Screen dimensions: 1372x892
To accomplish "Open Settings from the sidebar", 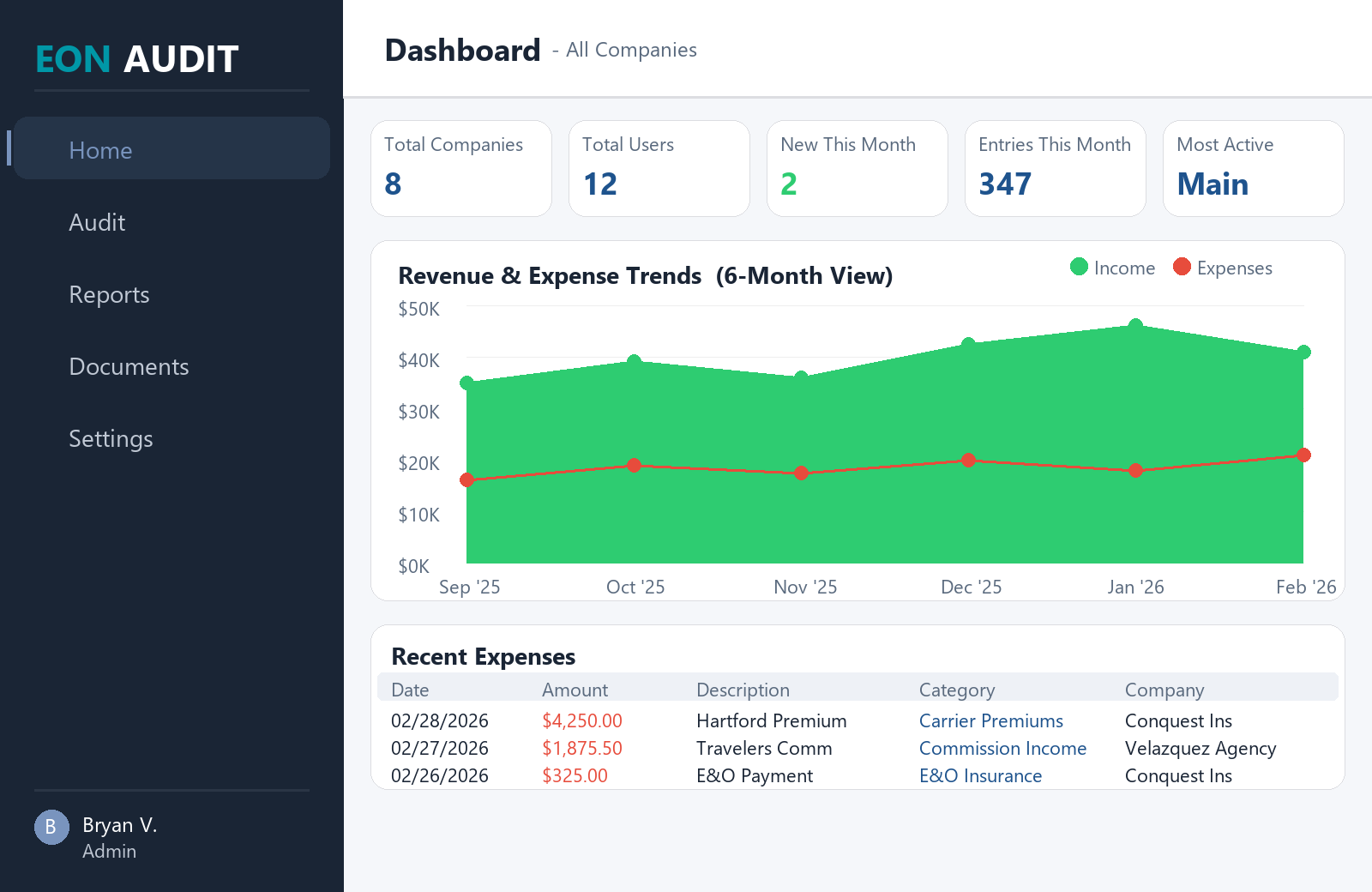I will 111,438.
